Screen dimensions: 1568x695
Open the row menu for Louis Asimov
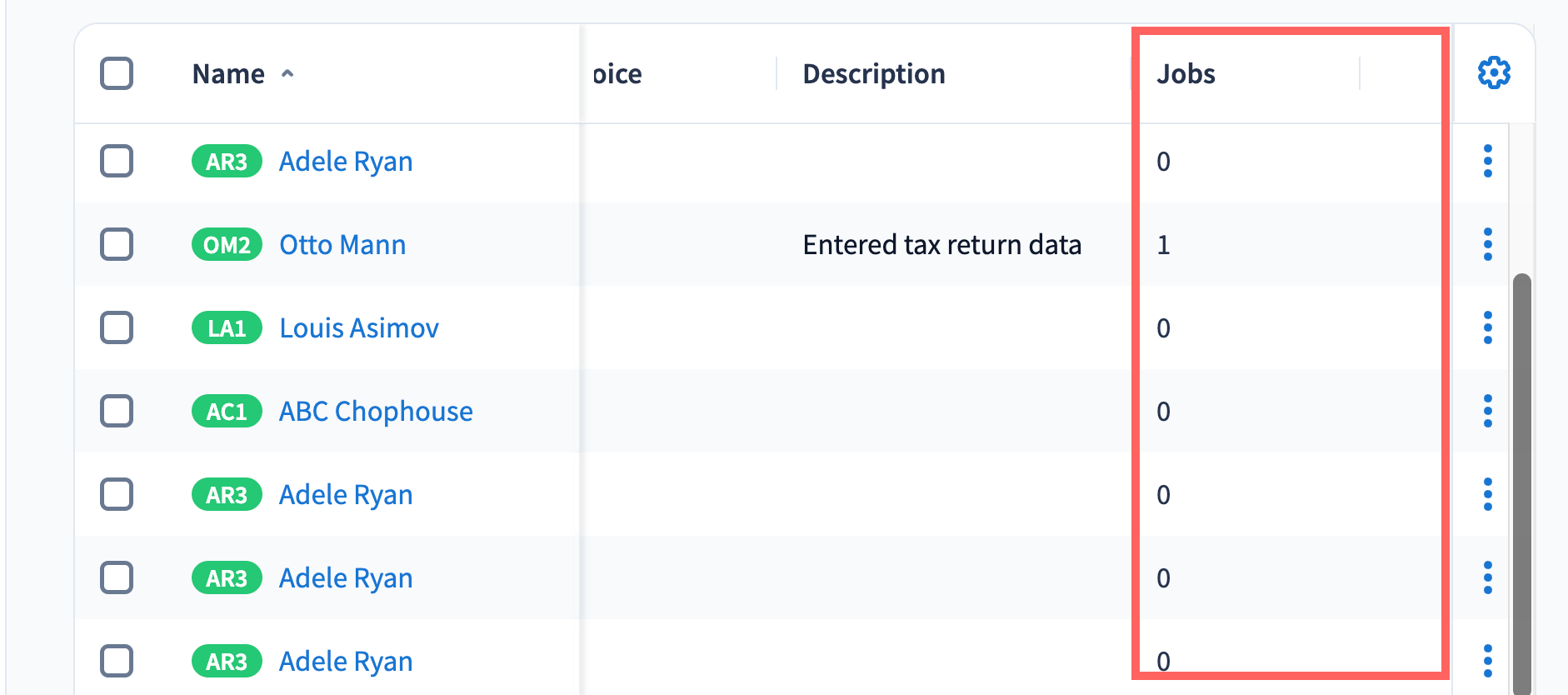[x=1487, y=327]
